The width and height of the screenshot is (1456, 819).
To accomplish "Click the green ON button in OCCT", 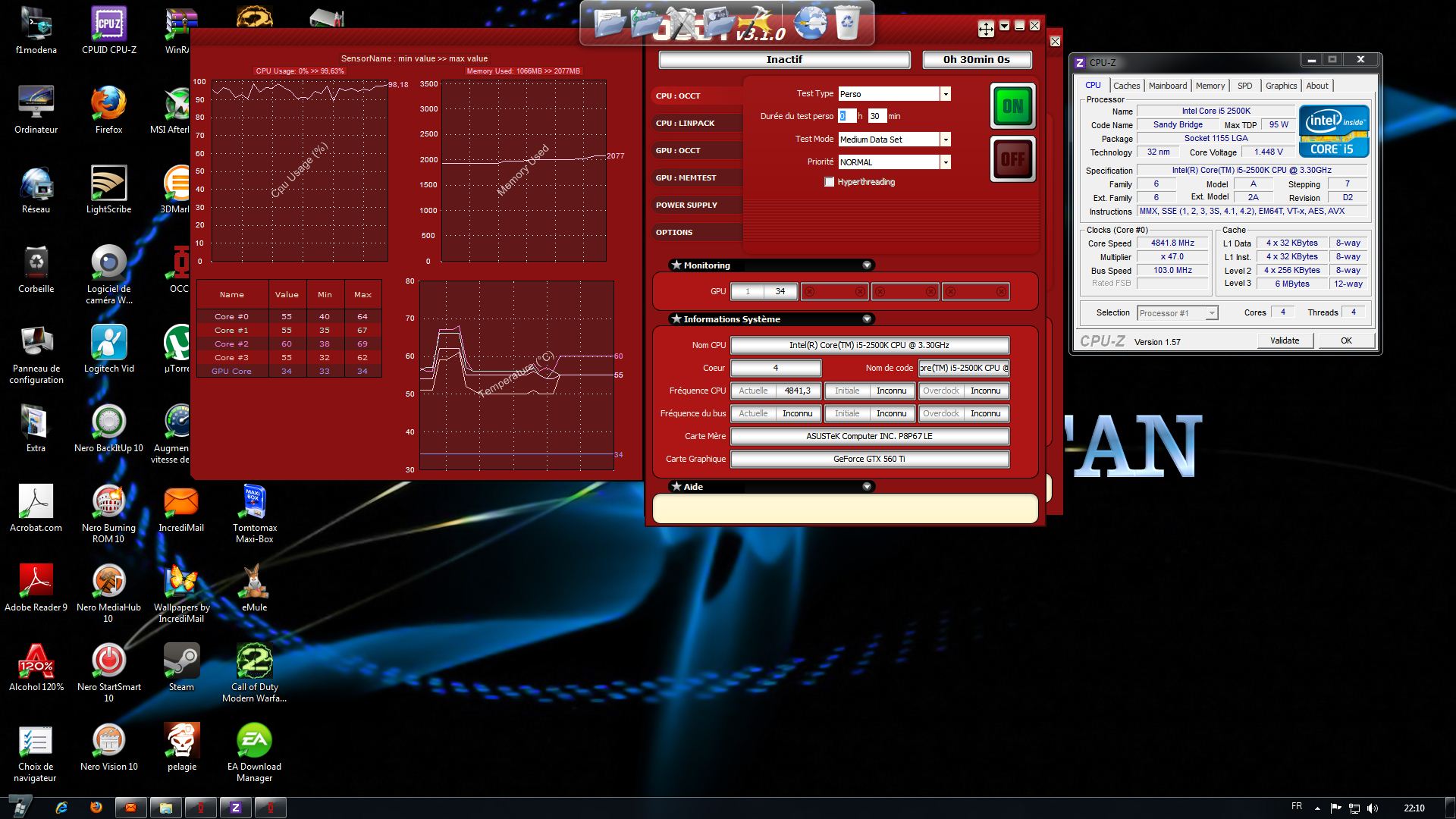I will pyautogui.click(x=1012, y=106).
